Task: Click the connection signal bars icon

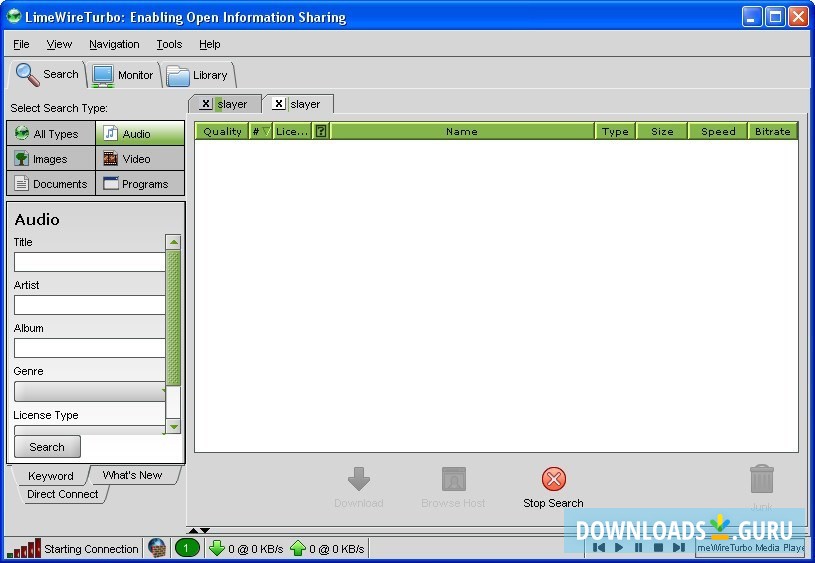Action: (23, 548)
